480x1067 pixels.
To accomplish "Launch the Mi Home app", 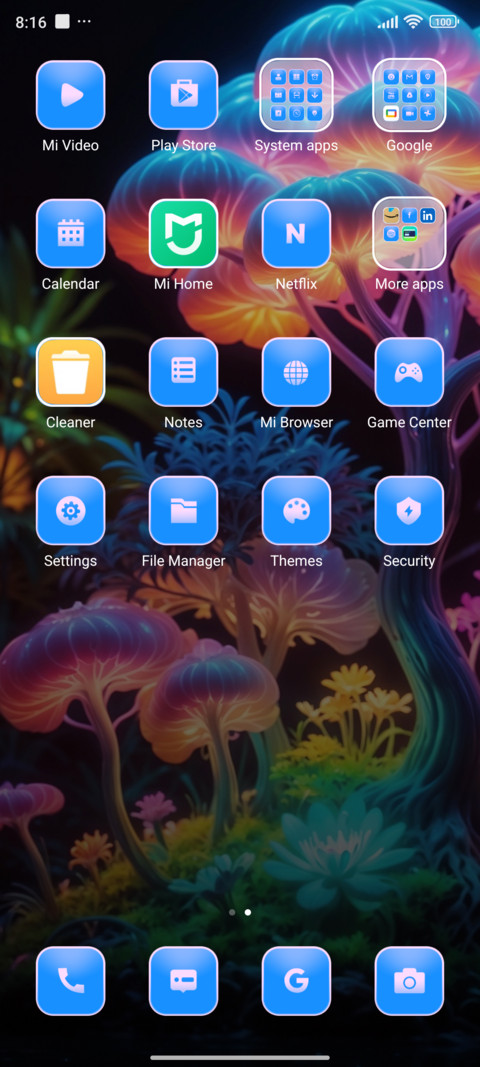I will (x=183, y=233).
